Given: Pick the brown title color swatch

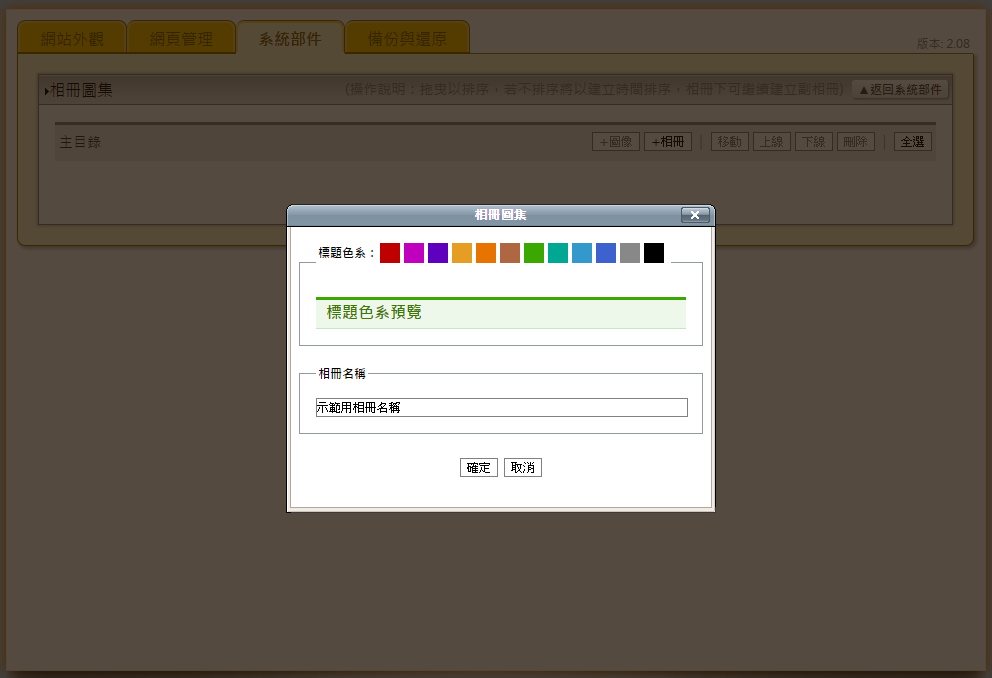Looking at the screenshot, I should (510, 253).
